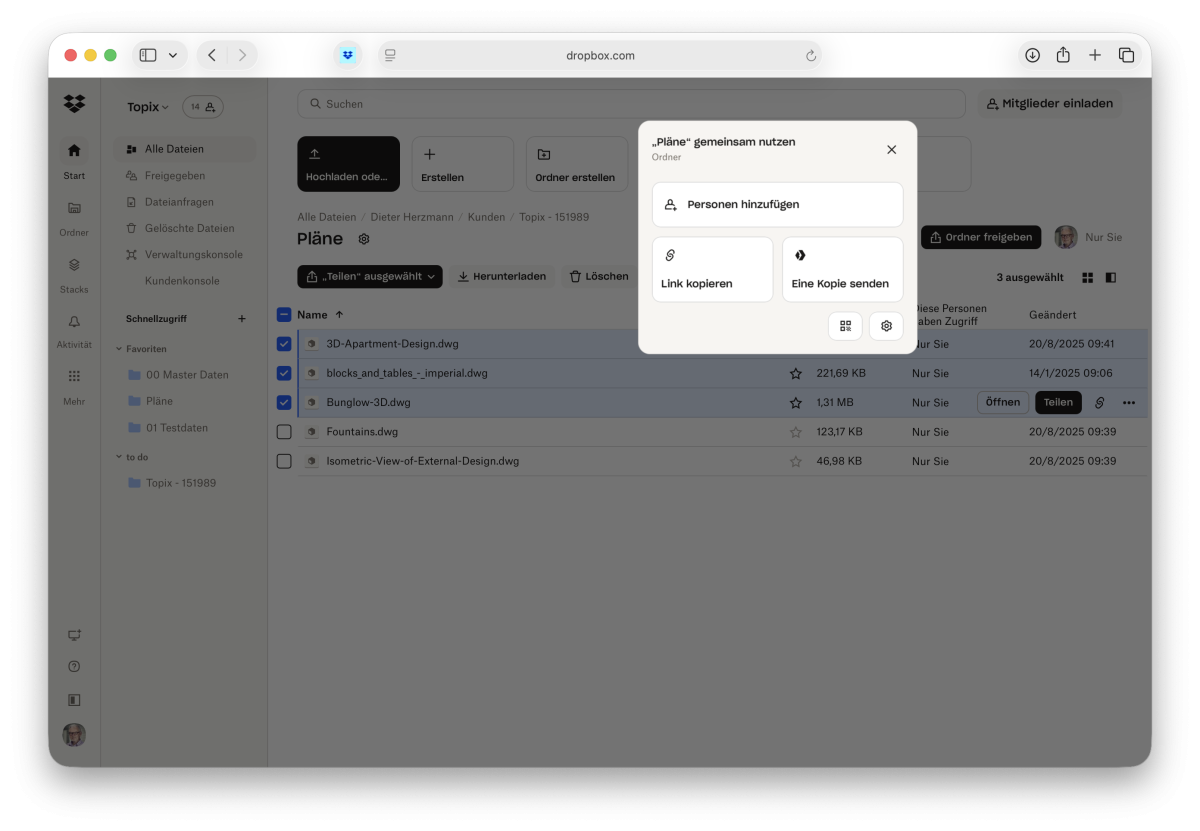Open Dateianfragen in the sidebar

185,202
